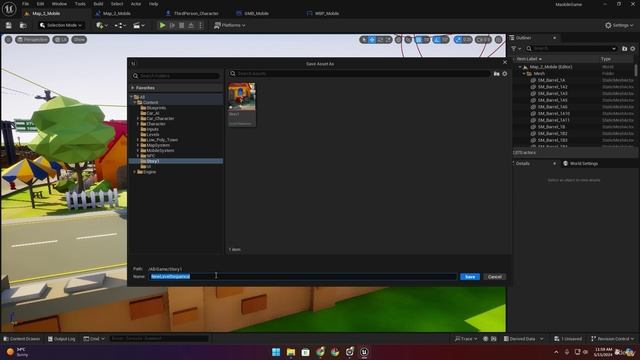The image size is (640, 360).
Task: Click the Save button in the dialog
Action: (470, 277)
